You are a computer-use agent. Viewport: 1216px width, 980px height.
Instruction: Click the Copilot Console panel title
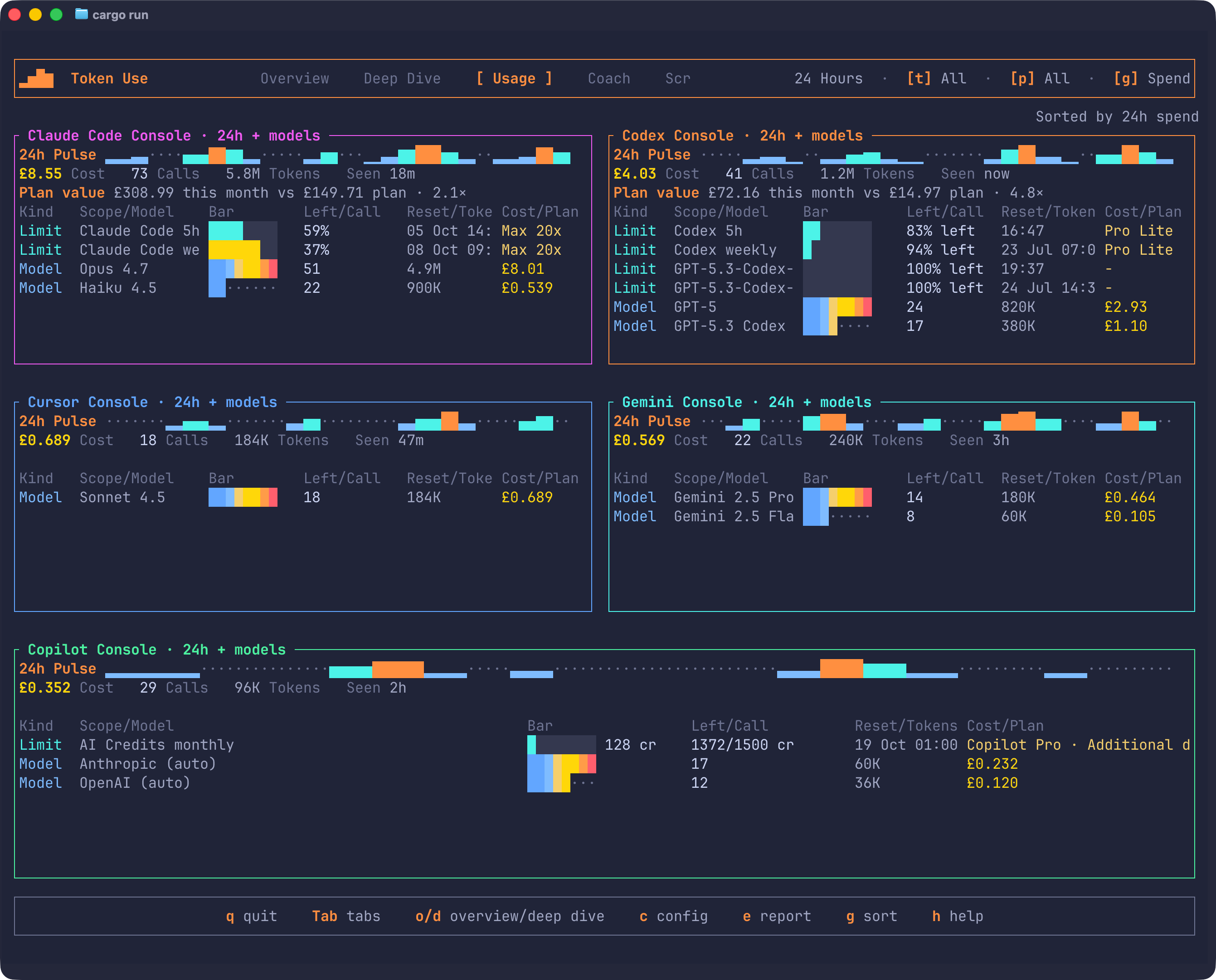(x=157, y=649)
